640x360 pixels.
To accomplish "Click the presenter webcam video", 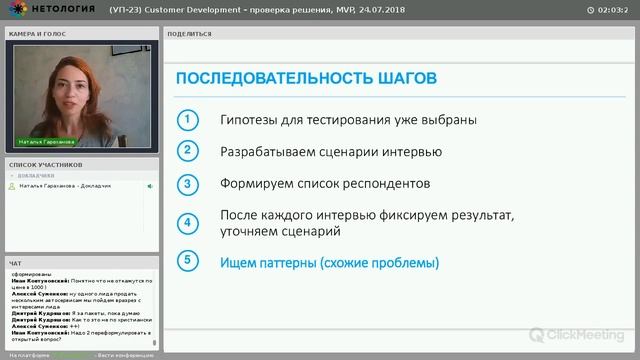I will [x=82, y=96].
